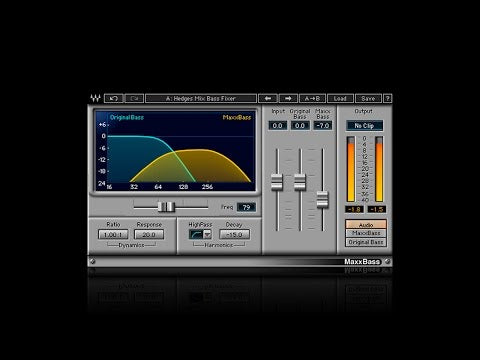Click the right screw on bottom bar
The height and width of the screenshot is (360, 480).
[387, 262]
